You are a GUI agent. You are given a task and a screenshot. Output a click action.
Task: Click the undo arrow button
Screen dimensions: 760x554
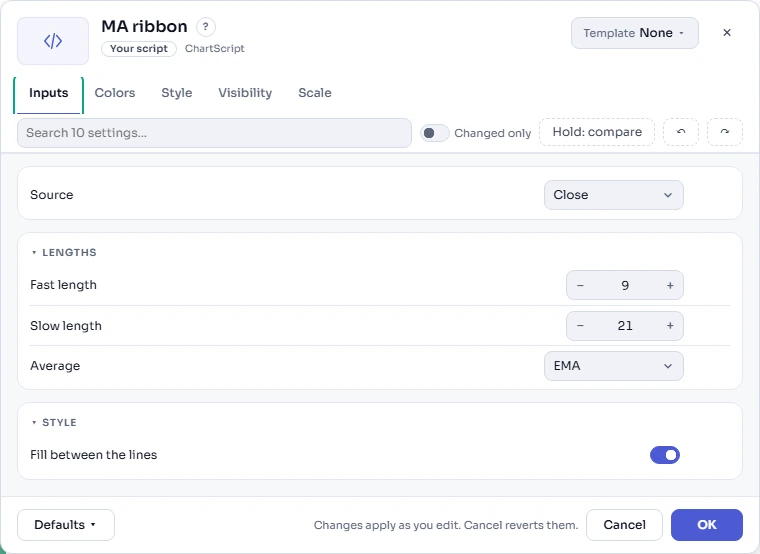pos(681,132)
